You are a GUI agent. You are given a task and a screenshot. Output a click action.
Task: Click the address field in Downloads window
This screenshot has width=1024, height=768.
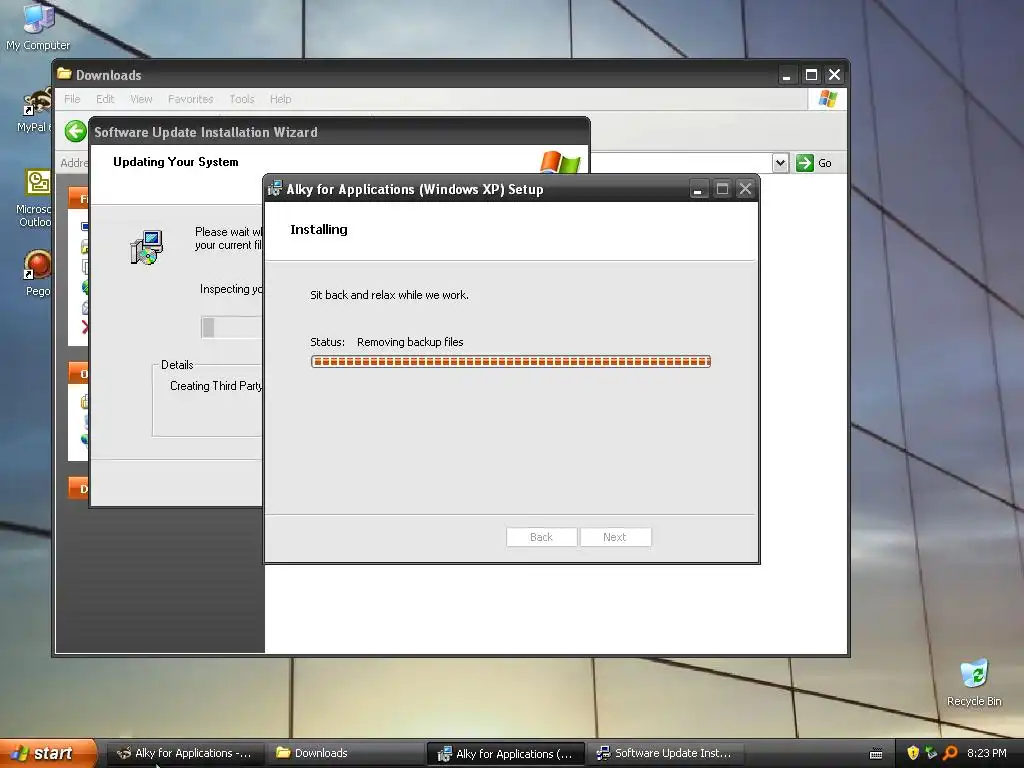[x=680, y=163]
